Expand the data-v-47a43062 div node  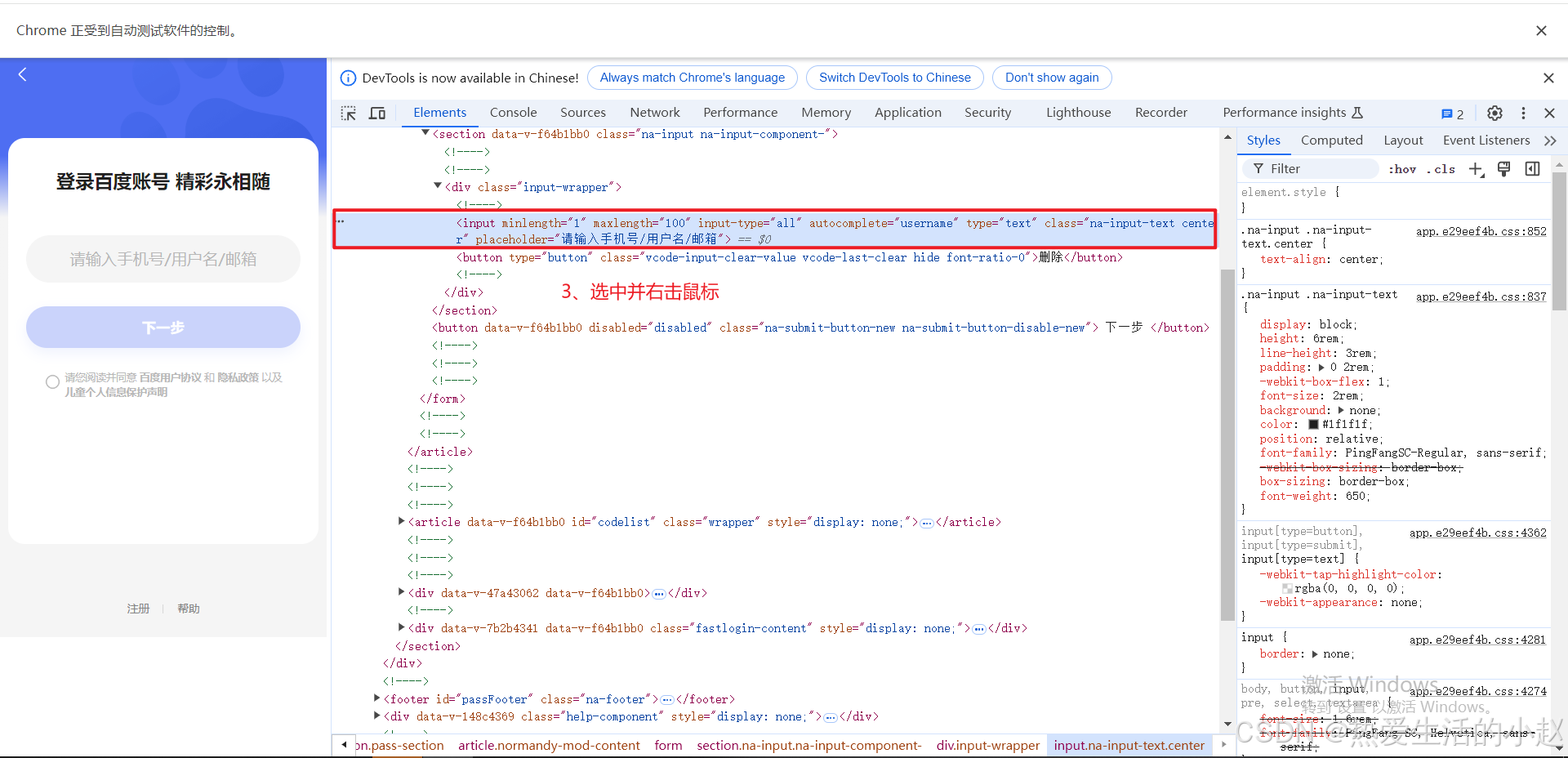[401, 592]
